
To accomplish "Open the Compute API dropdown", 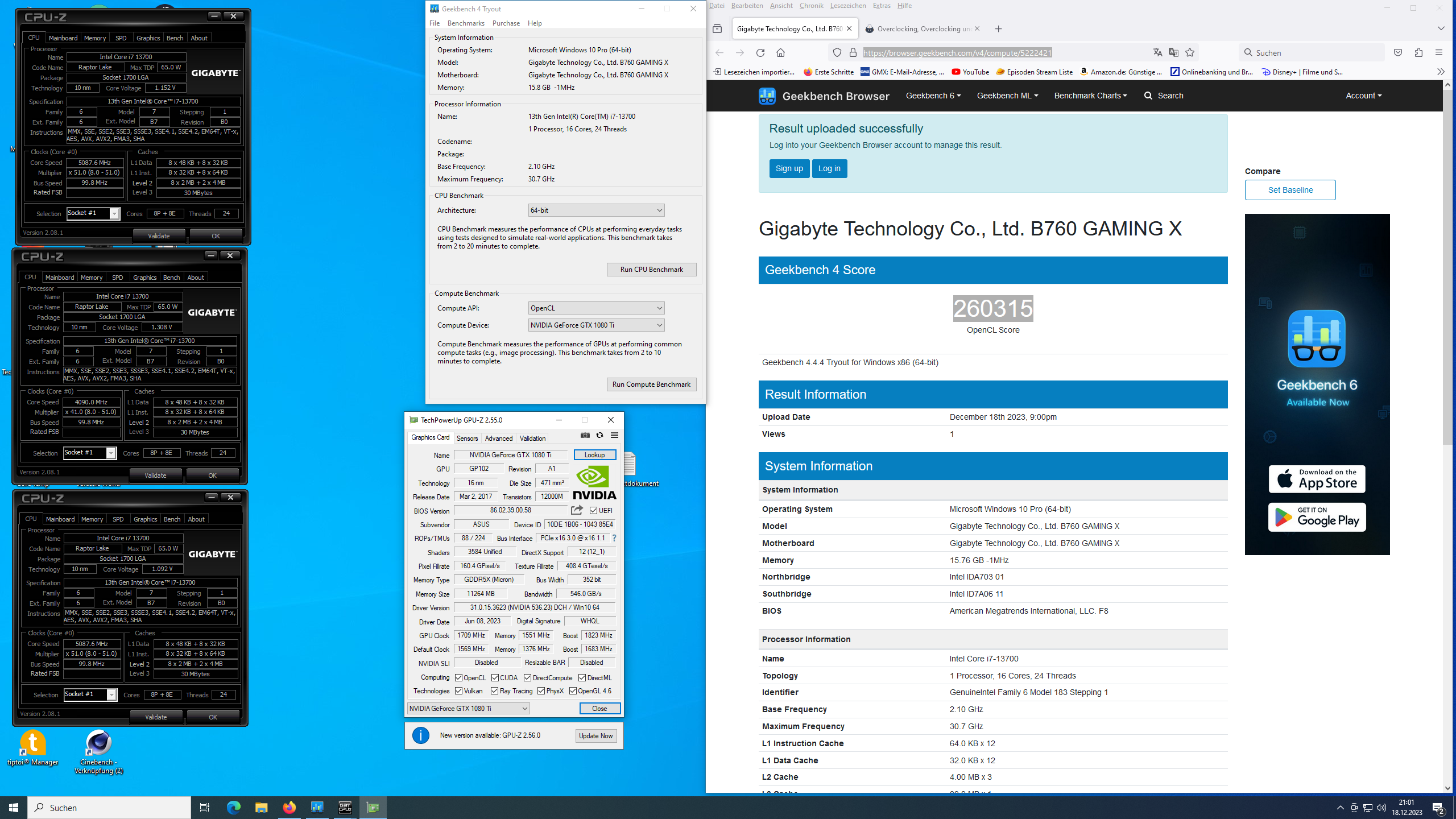I will click(596, 308).
